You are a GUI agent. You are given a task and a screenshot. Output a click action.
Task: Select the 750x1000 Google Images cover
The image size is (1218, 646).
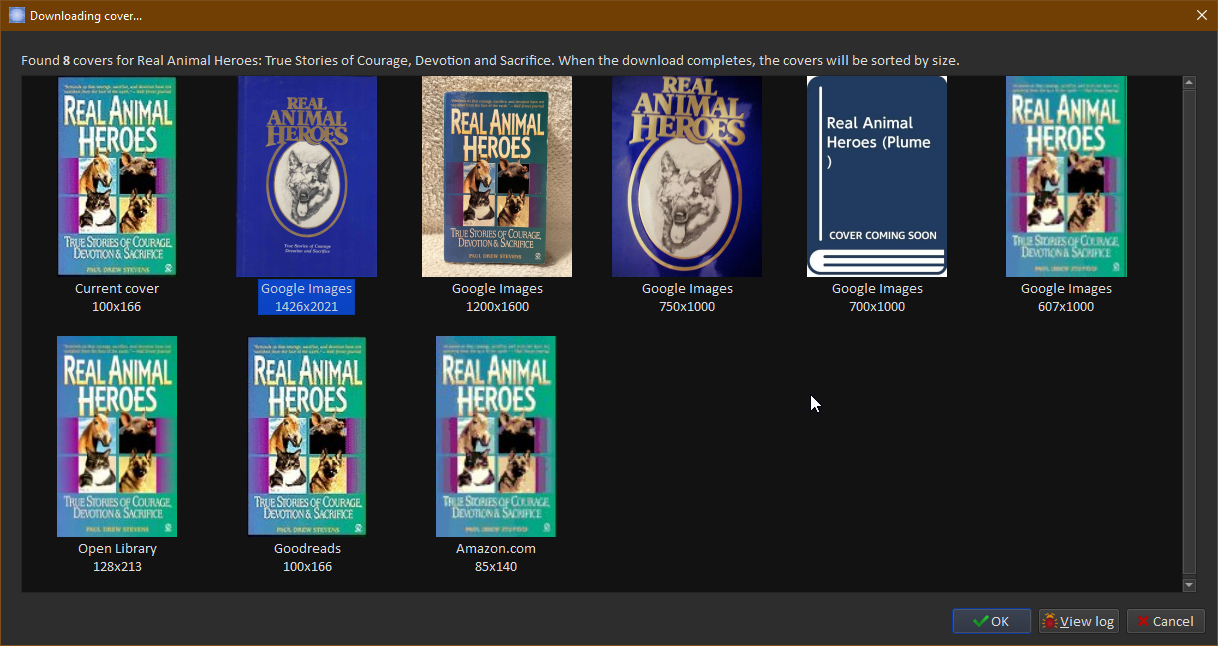click(687, 176)
